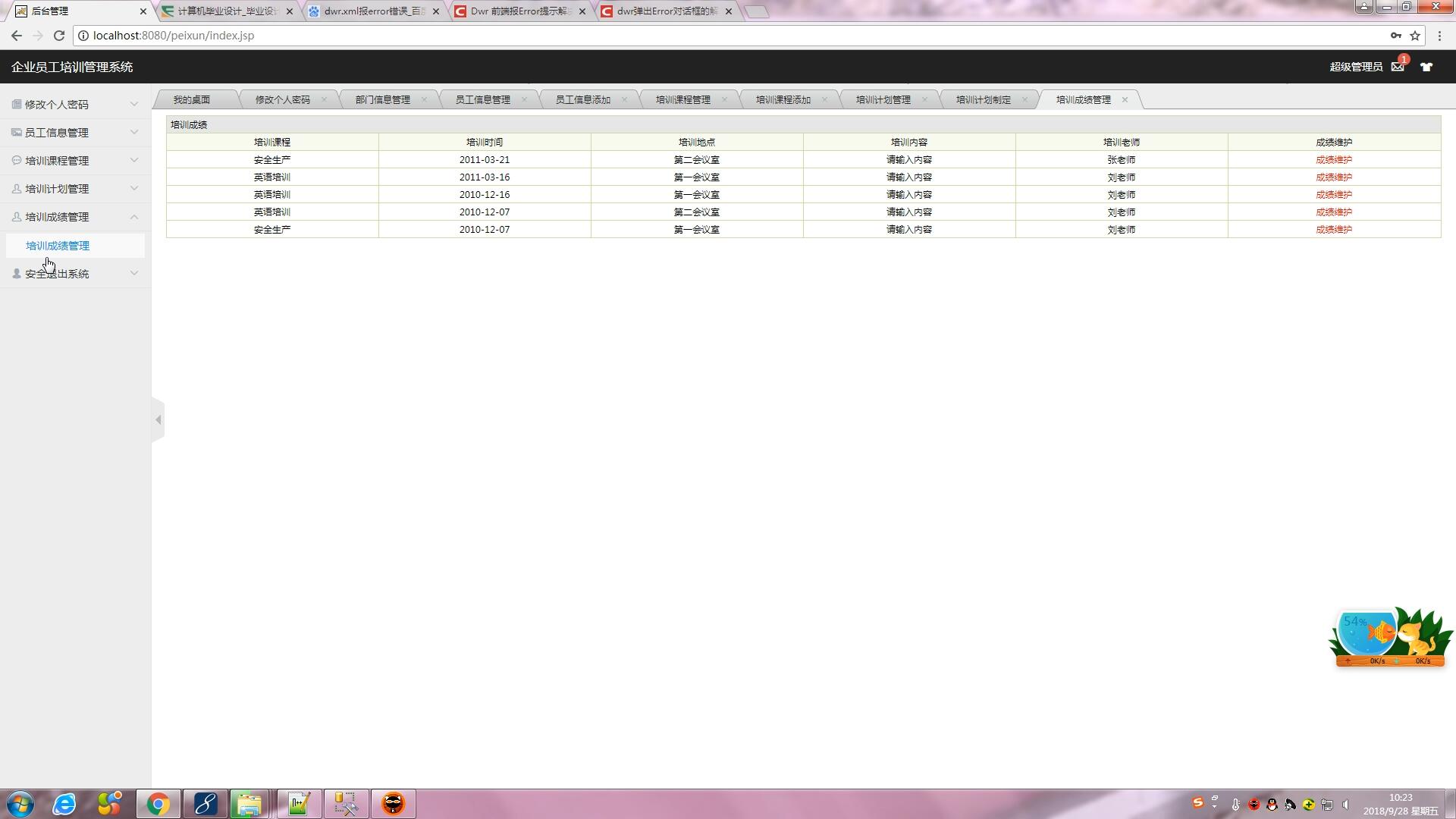The image size is (1456, 819).
Task: Click the browser back arrow
Action: pyautogui.click(x=17, y=36)
